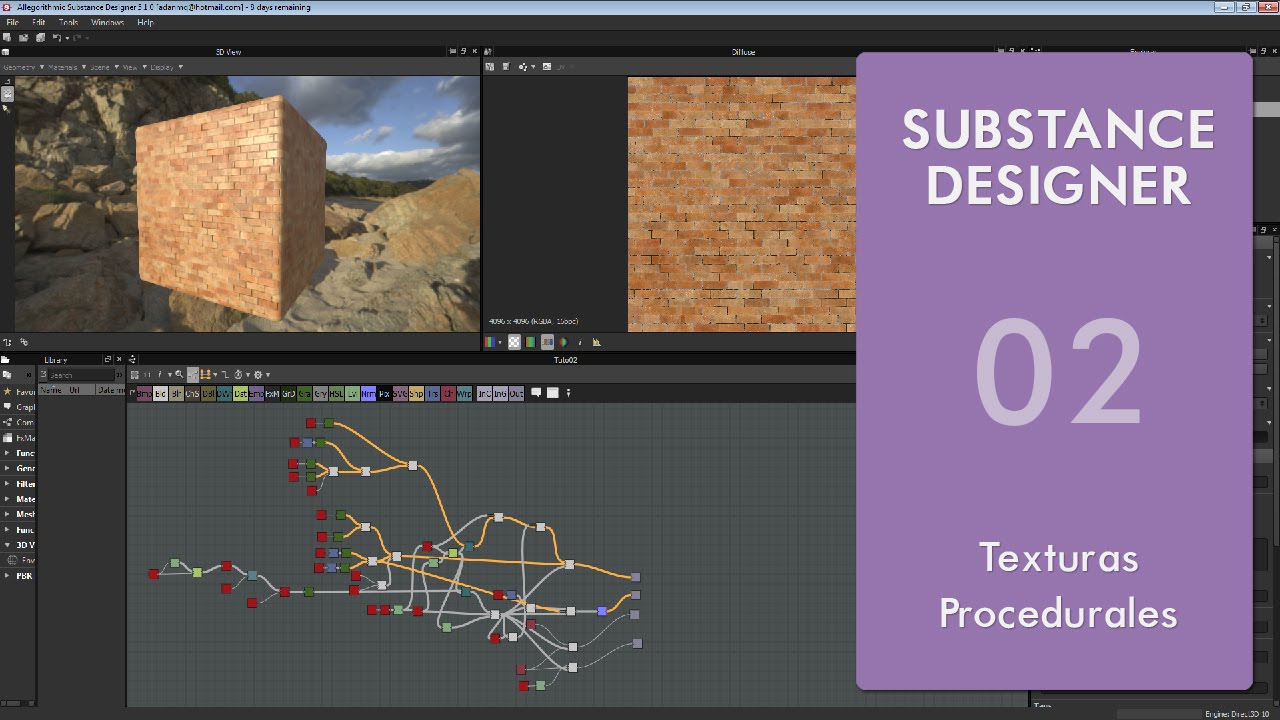Viewport: 1280px width, 720px height.
Task: Open the Help menu
Action: coord(145,22)
